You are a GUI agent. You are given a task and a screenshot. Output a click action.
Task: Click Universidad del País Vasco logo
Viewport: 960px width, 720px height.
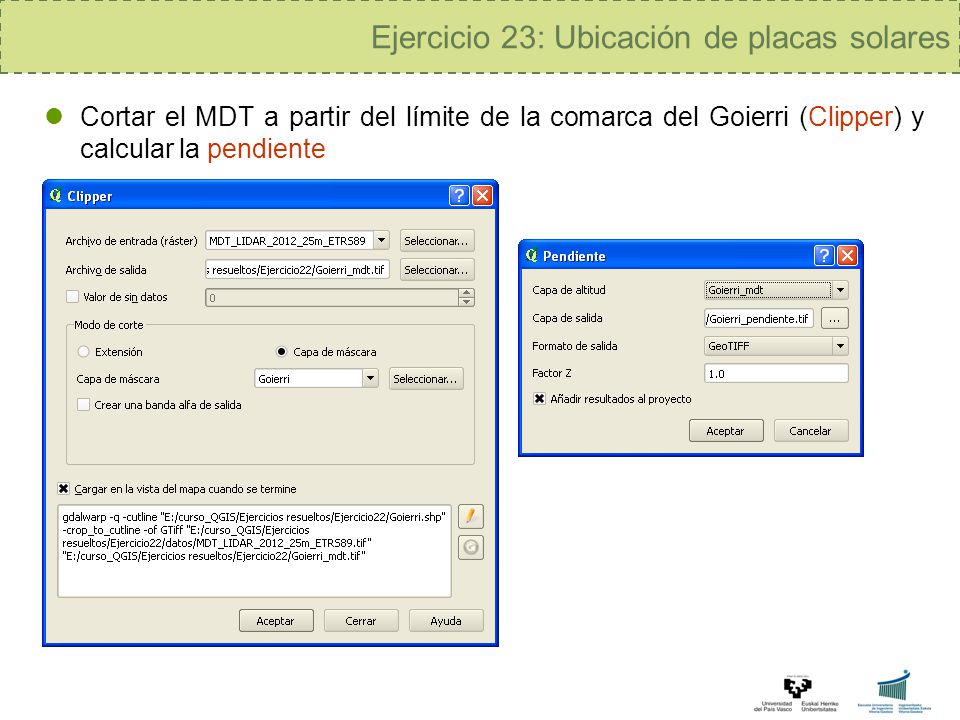(796, 694)
